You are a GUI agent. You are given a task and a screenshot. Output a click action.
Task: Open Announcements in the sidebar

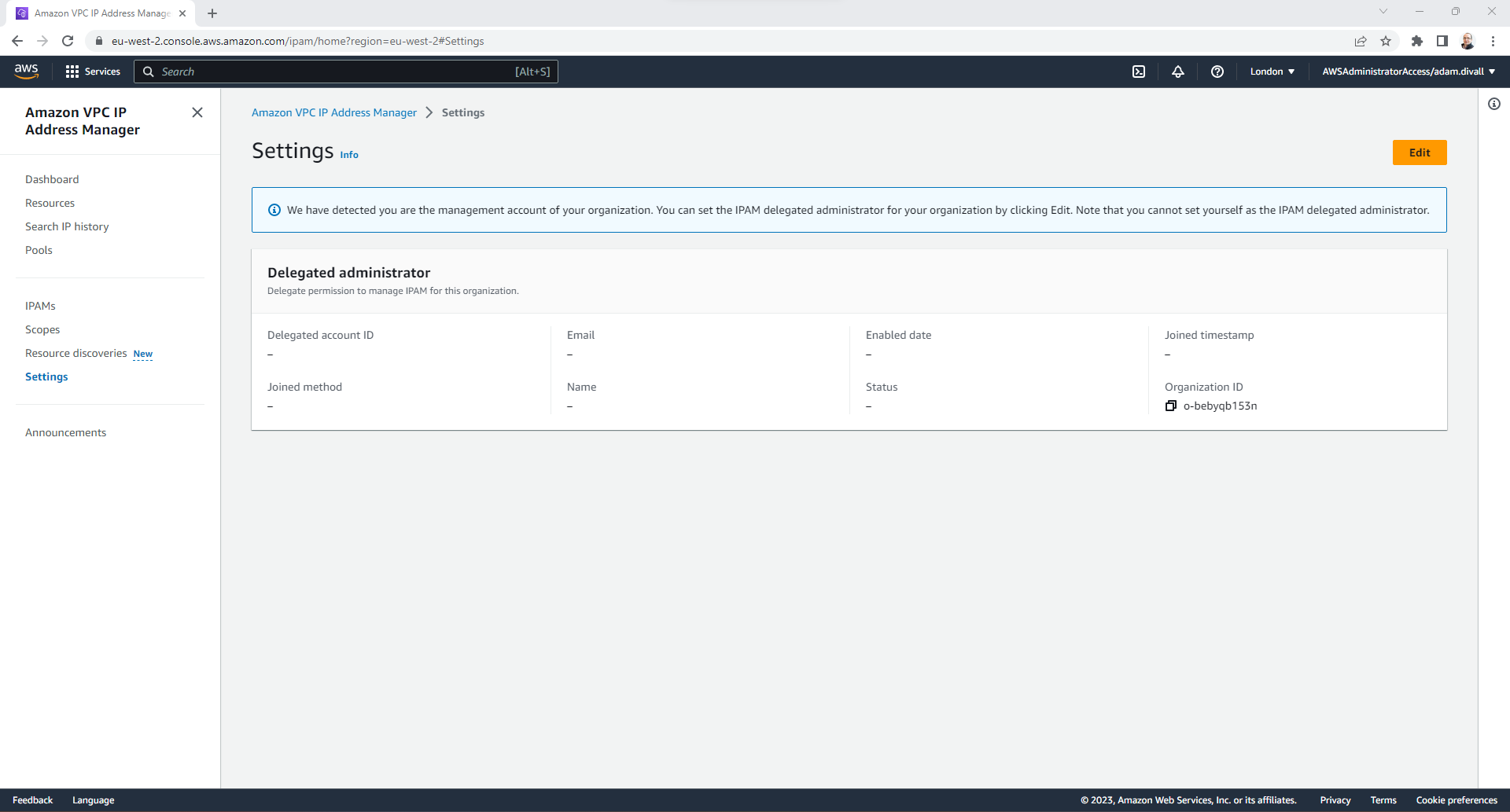click(x=65, y=432)
